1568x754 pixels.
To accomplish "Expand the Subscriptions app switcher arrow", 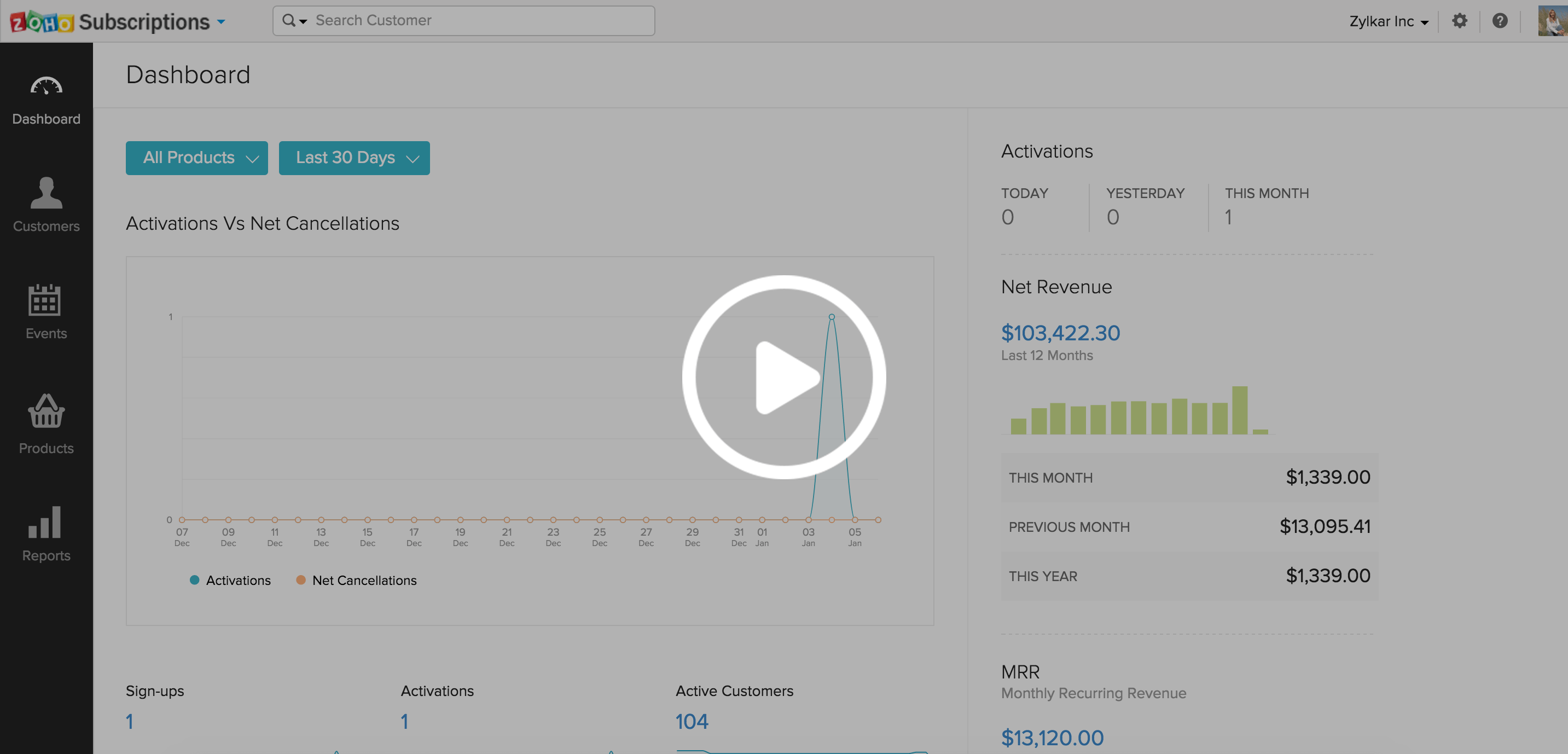I will pos(221,22).
